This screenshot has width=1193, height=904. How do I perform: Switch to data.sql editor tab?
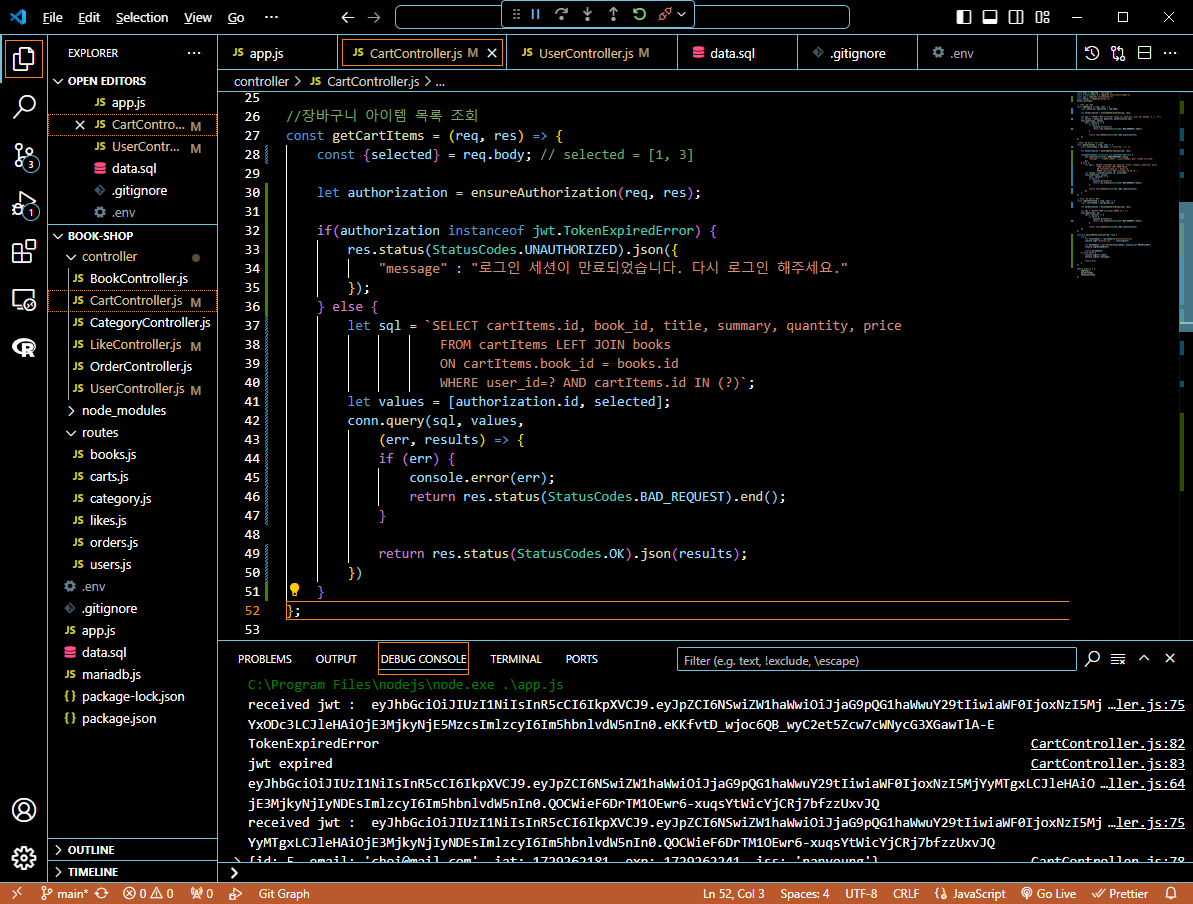736,53
